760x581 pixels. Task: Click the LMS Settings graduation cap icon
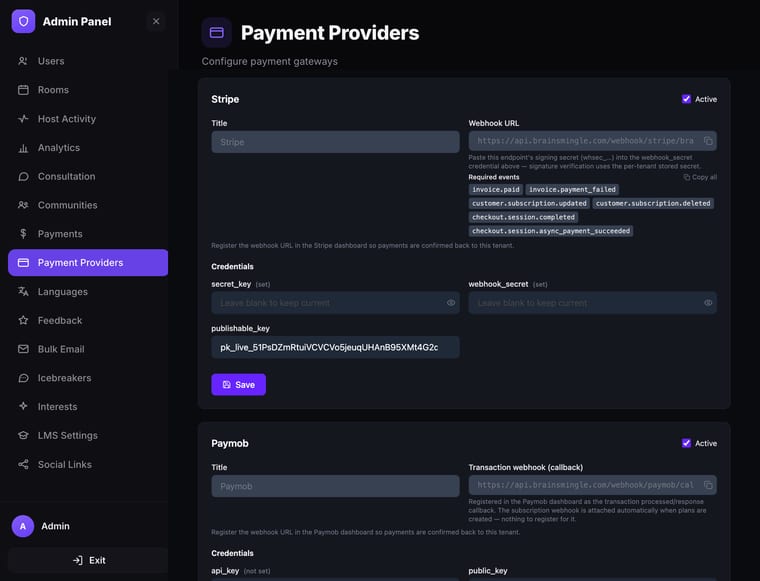tap(23, 435)
